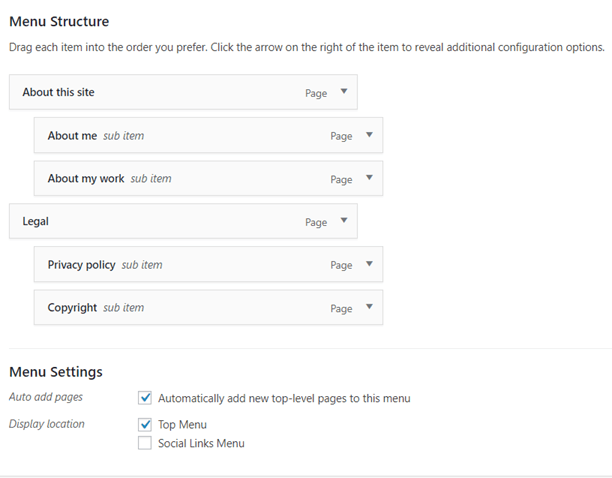
Task: Click the Top Menu label text
Action: click(182, 425)
